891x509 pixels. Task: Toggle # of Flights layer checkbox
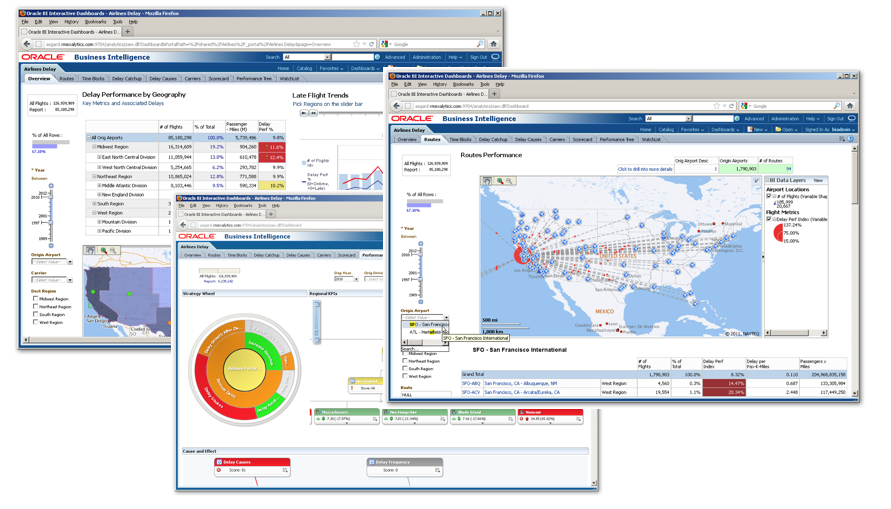click(x=769, y=196)
